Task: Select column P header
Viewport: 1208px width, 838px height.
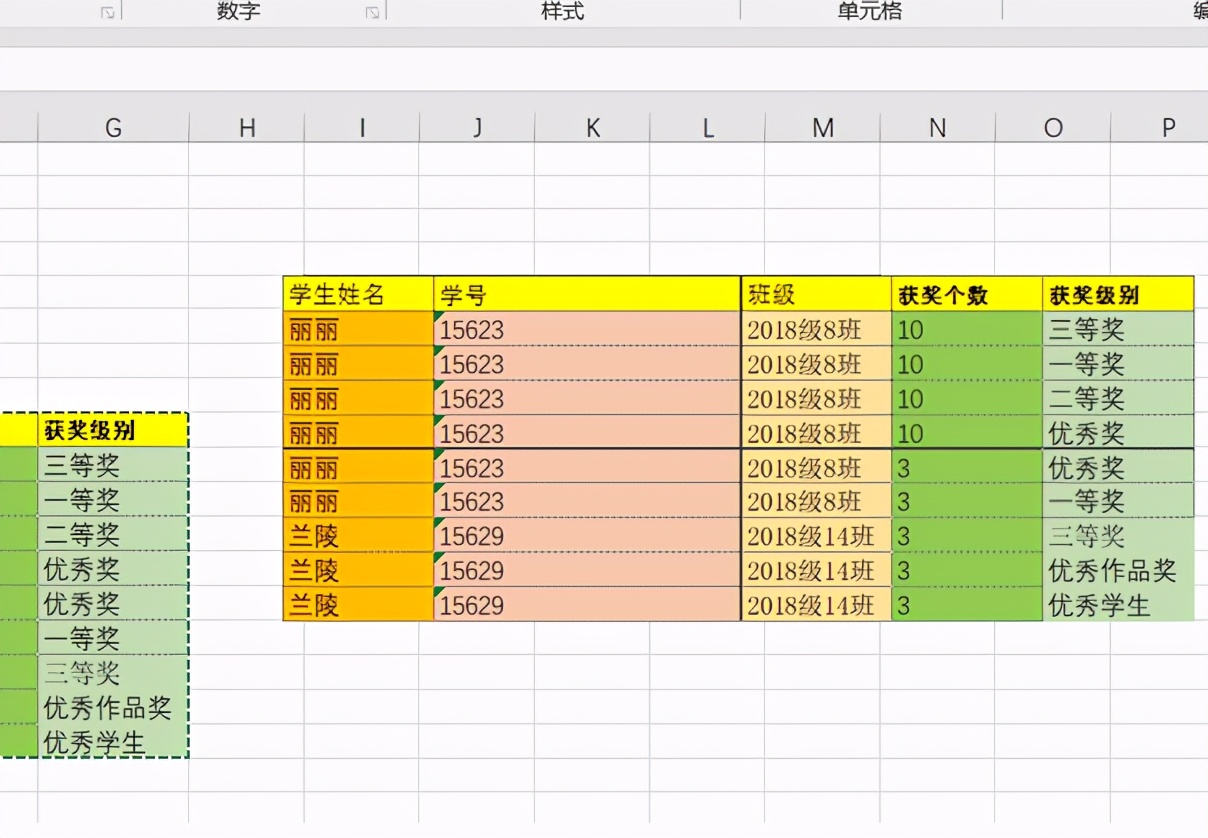Action: coord(1160,127)
